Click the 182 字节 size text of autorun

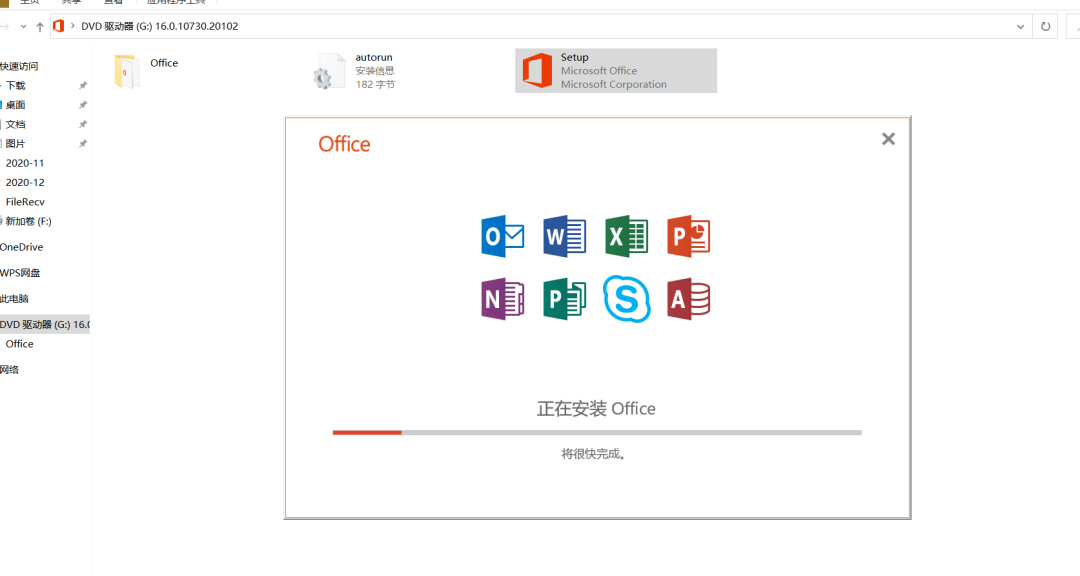pyautogui.click(x=375, y=84)
